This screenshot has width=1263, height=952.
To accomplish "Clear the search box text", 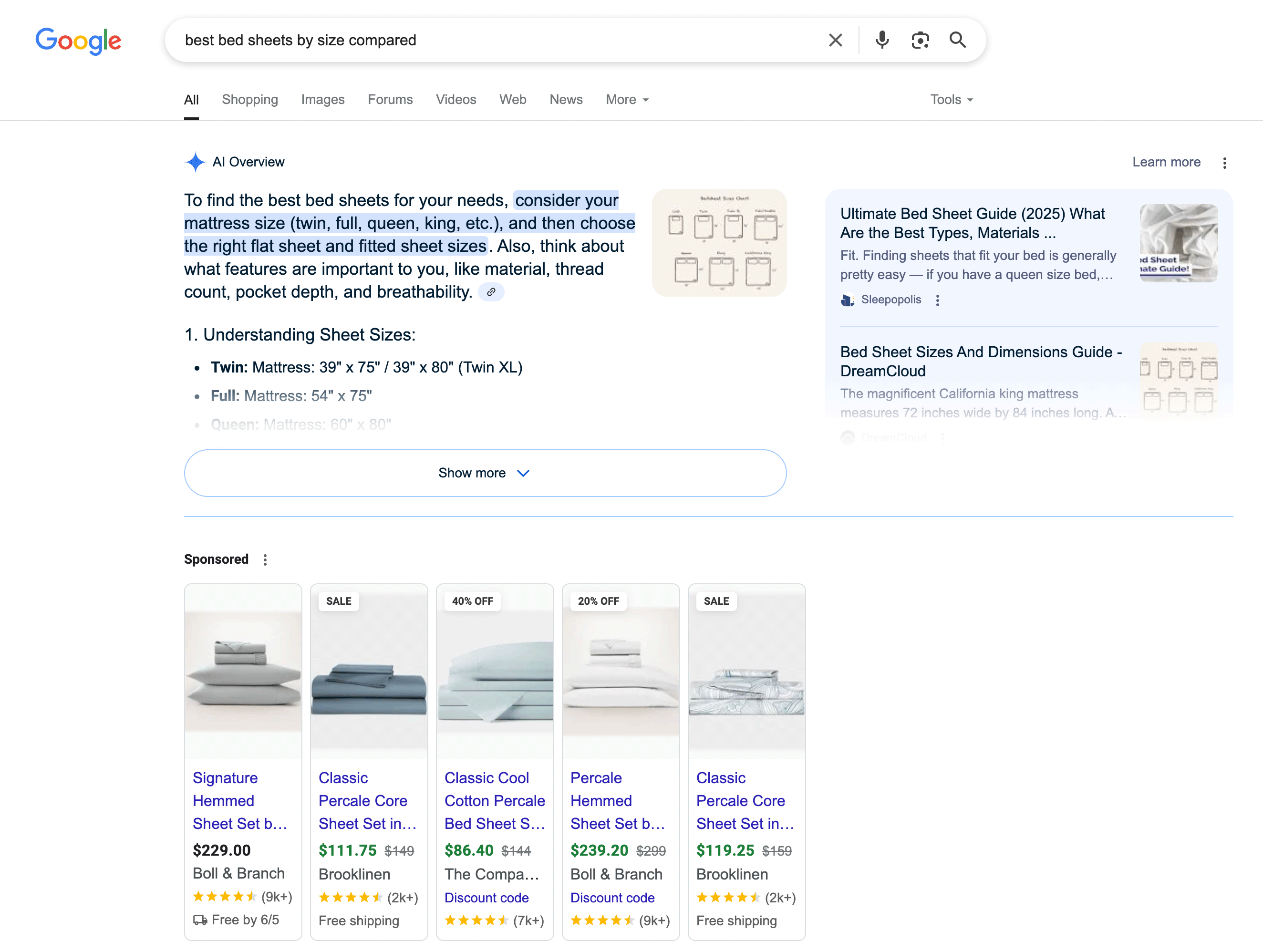I will pyautogui.click(x=835, y=40).
